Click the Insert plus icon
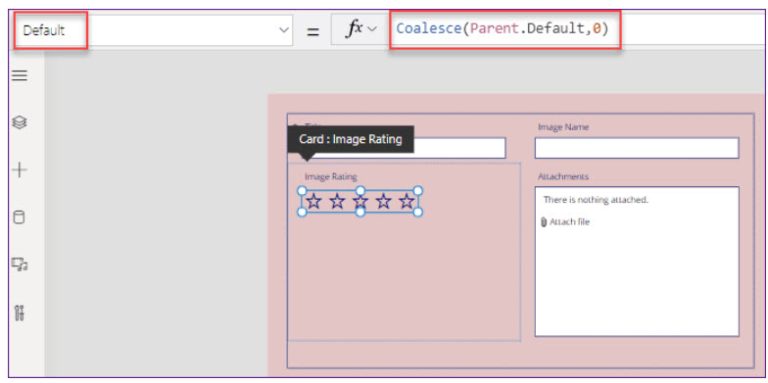The width and height of the screenshot is (768, 383). 20,170
